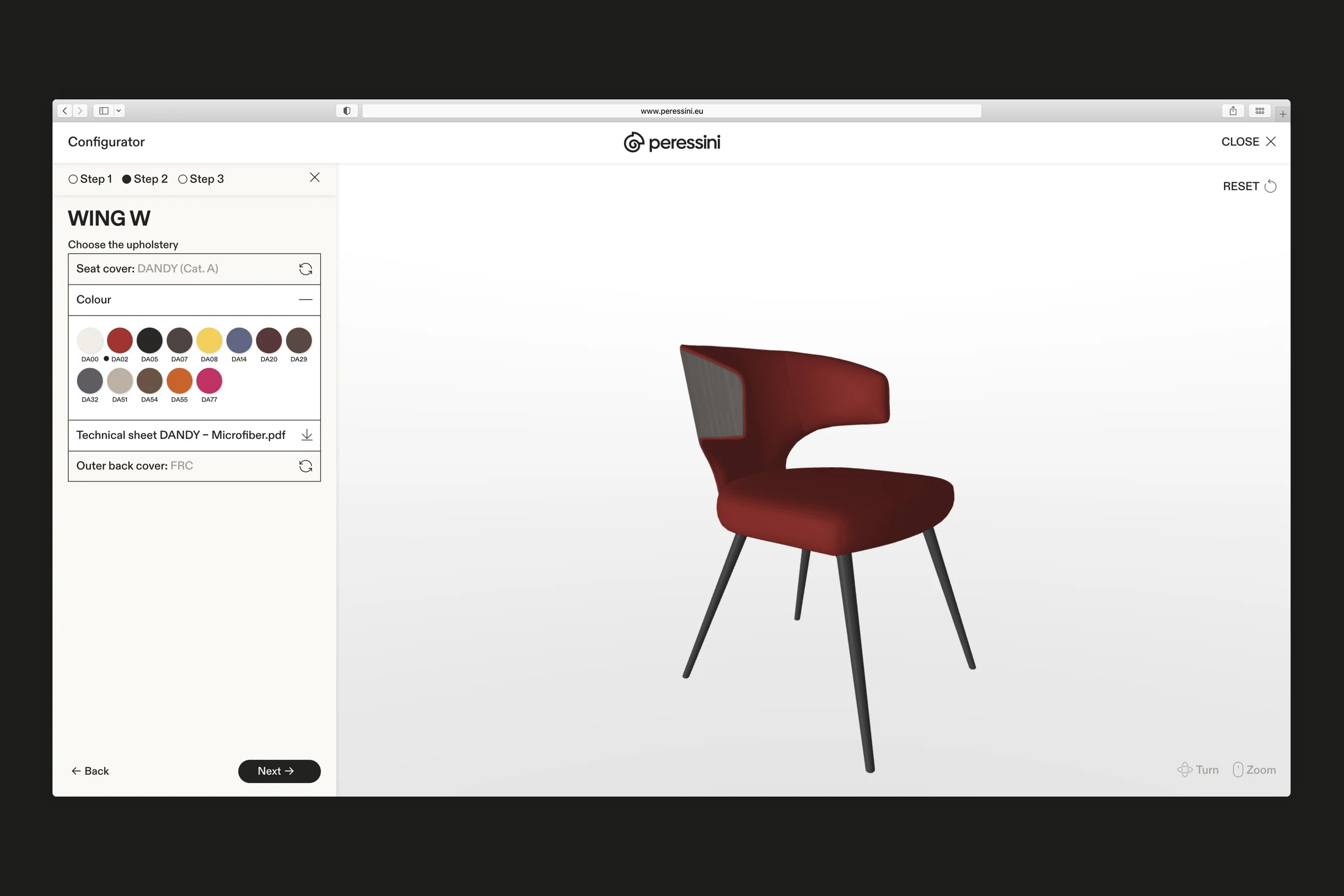Screen dimensions: 1344x896
Task: Open sidebar dropdown arrow in browser toolbar
Action: click(119, 111)
